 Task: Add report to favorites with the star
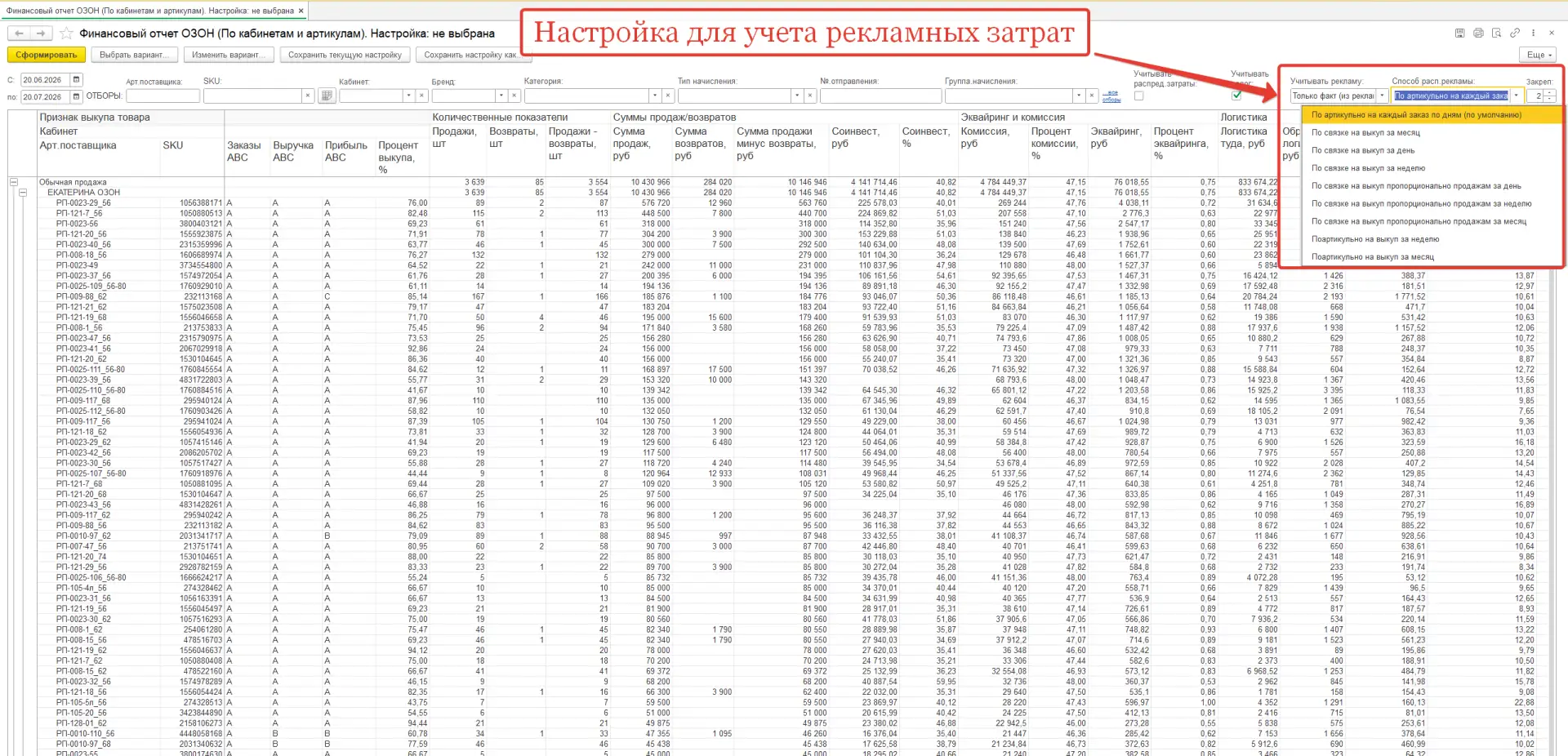point(66,33)
